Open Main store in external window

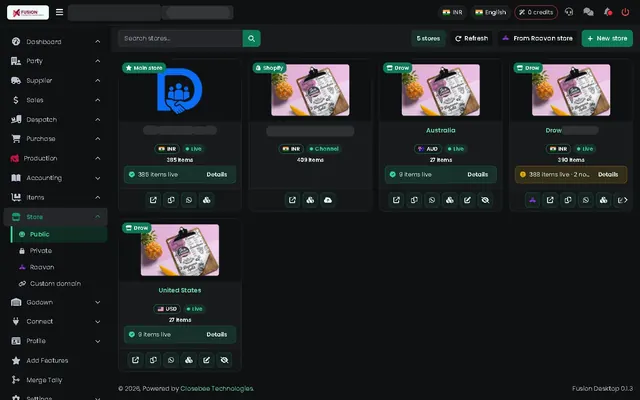coord(153,200)
